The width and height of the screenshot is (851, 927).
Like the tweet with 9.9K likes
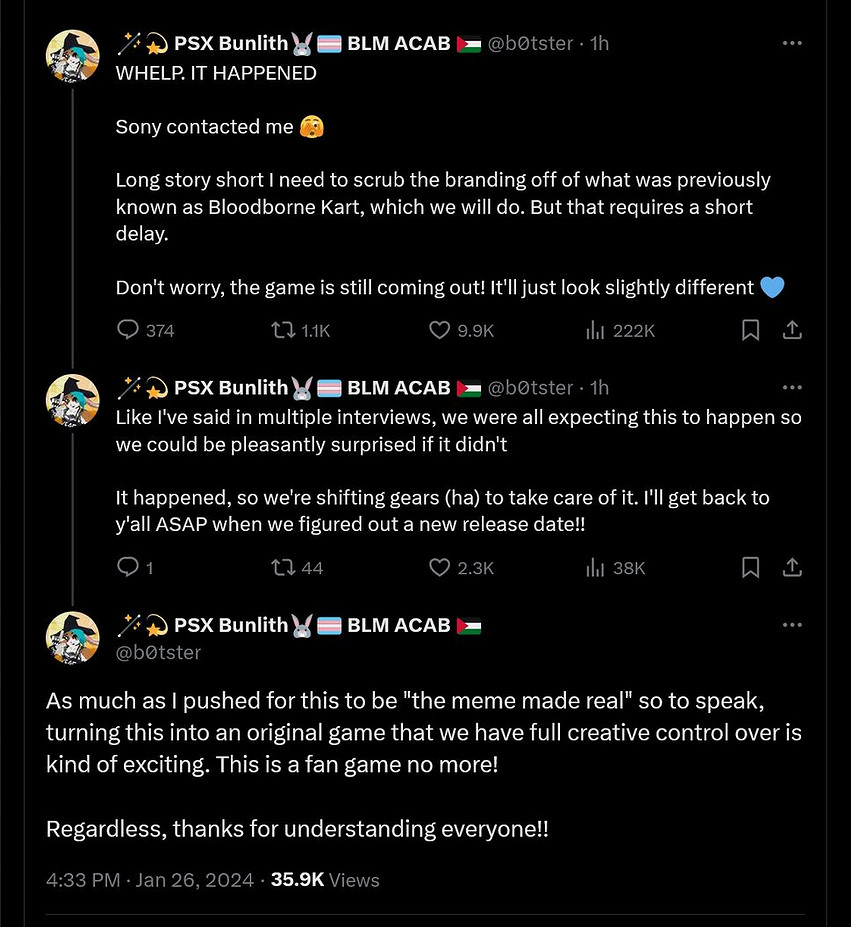(x=439, y=330)
